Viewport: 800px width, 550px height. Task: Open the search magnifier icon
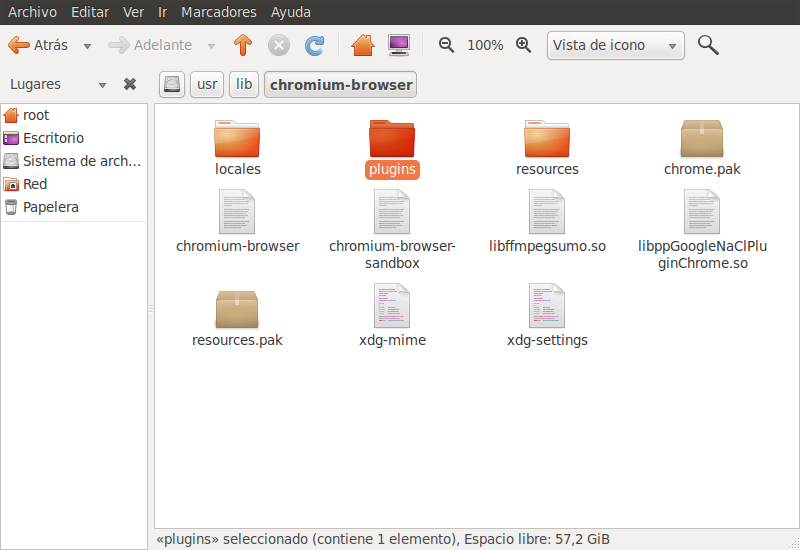[x=708, y=45]
